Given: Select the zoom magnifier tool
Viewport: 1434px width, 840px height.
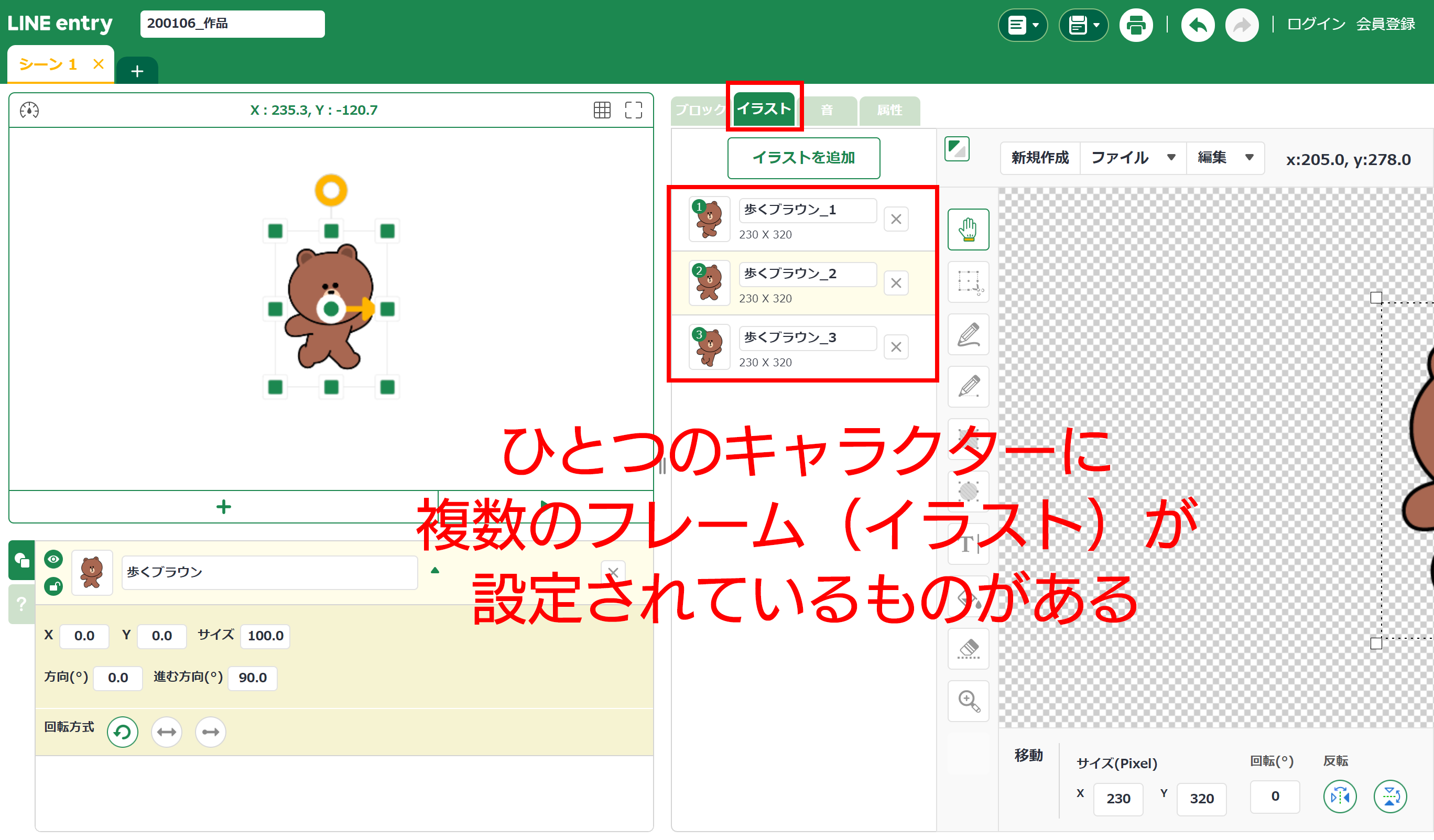Looking at the screenshot, I should click(968, 701).
